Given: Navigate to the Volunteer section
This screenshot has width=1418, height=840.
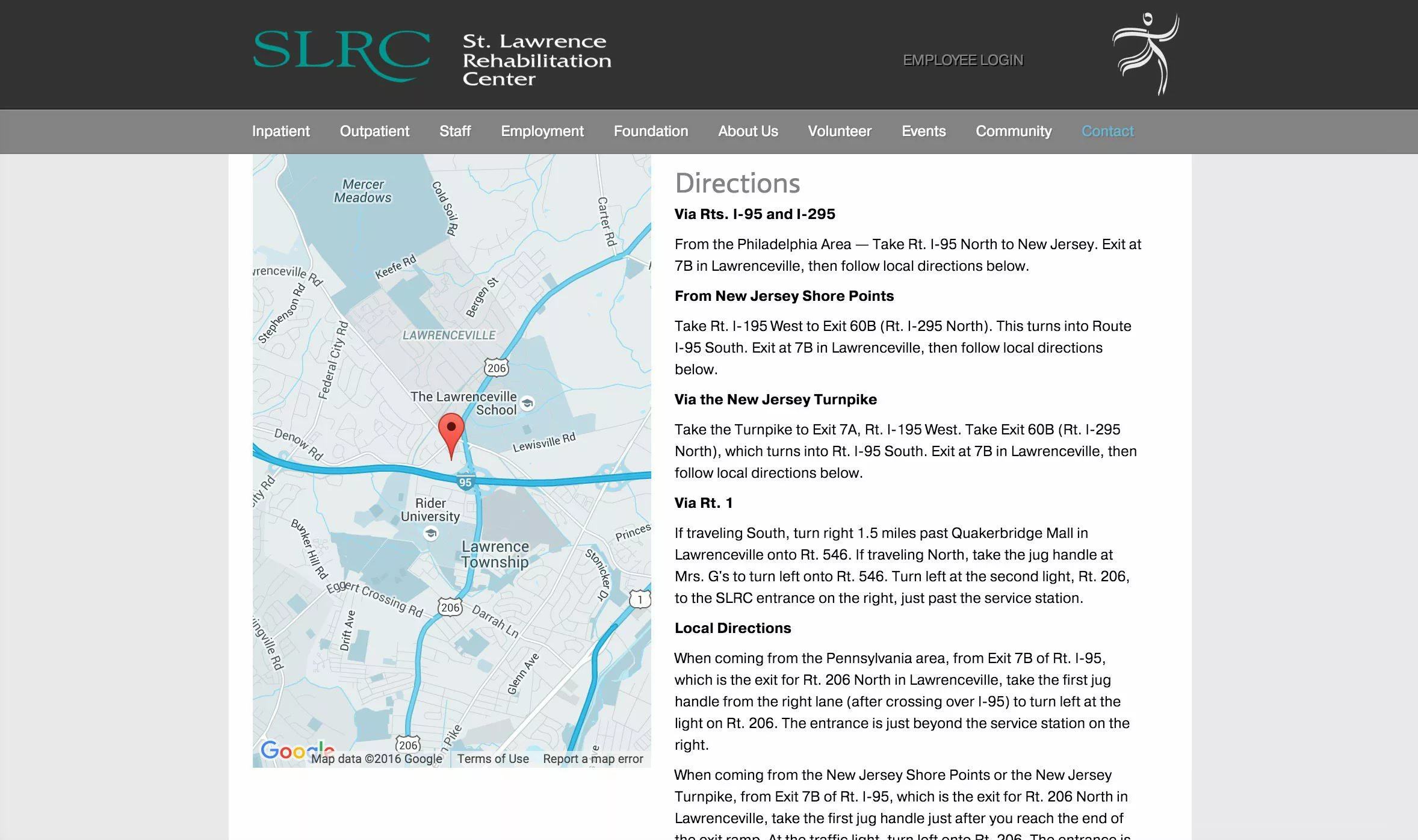Looking at the screenshot, I should (x=840, y=131).
